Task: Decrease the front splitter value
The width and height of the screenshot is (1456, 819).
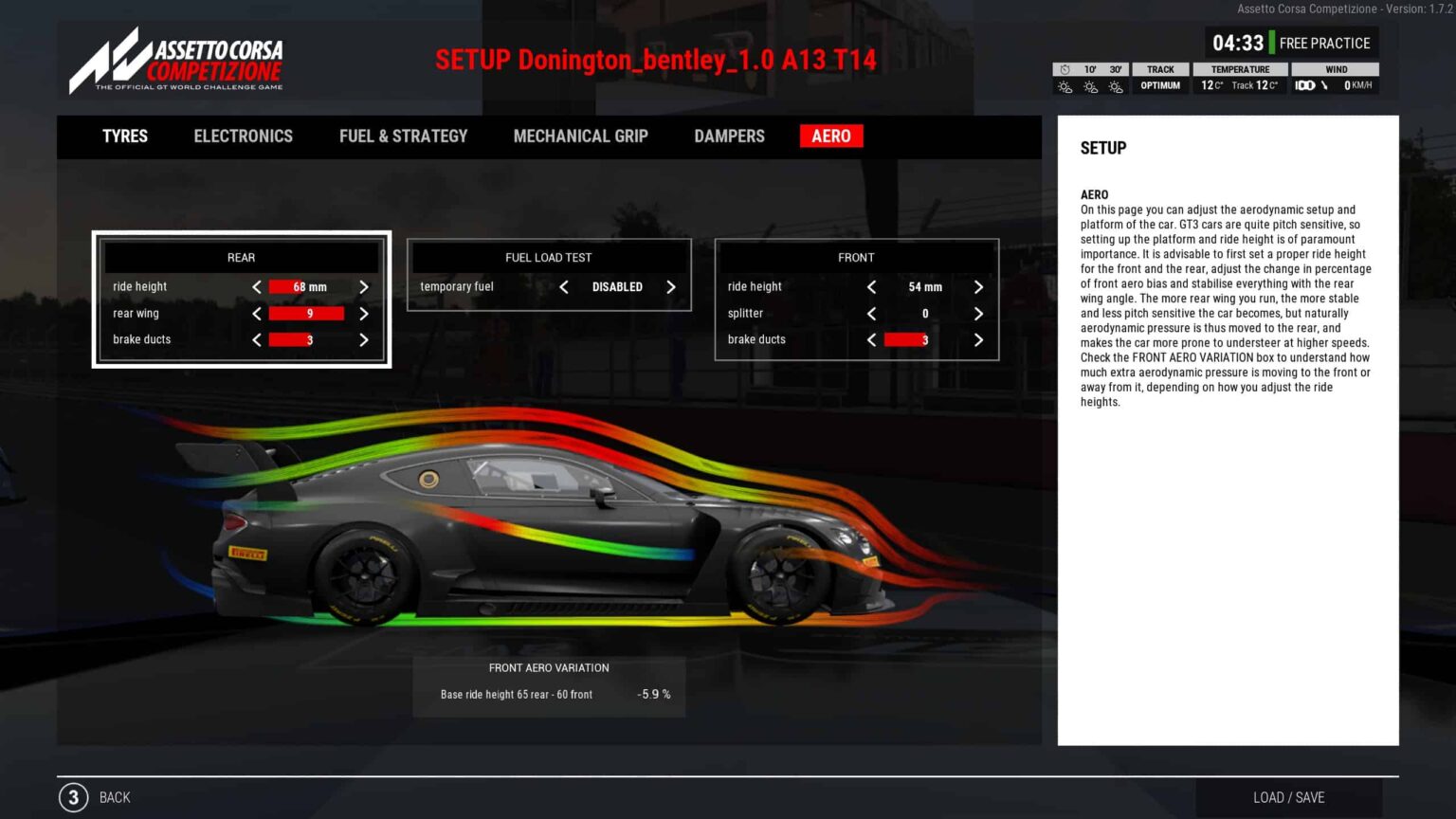Action: click(x=871, y=313)
